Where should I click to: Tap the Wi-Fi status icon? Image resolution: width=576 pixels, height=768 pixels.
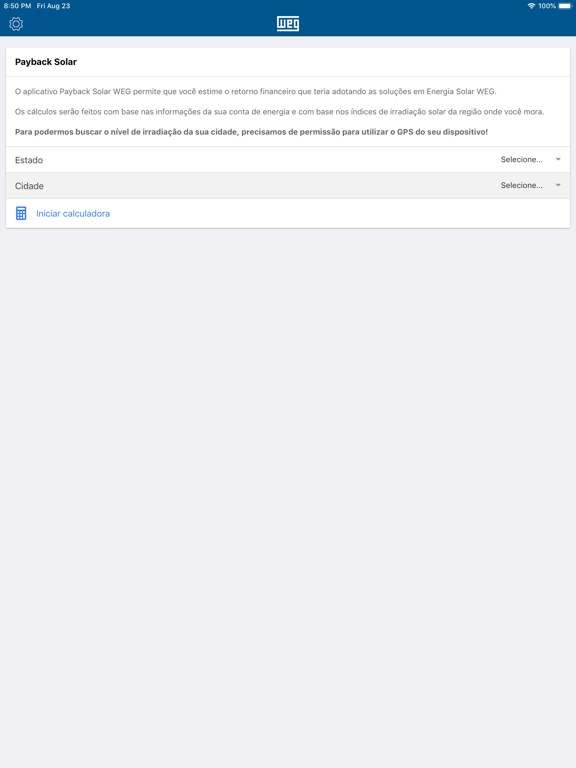click(531, 6)
